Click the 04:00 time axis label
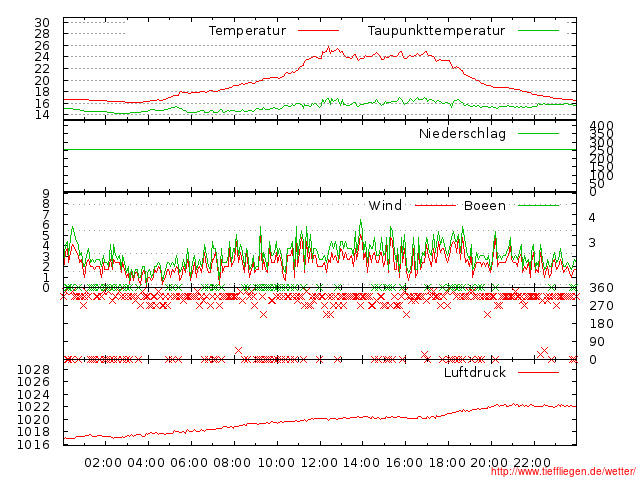This screenshot has width=640, height=480. click(146, 463)
